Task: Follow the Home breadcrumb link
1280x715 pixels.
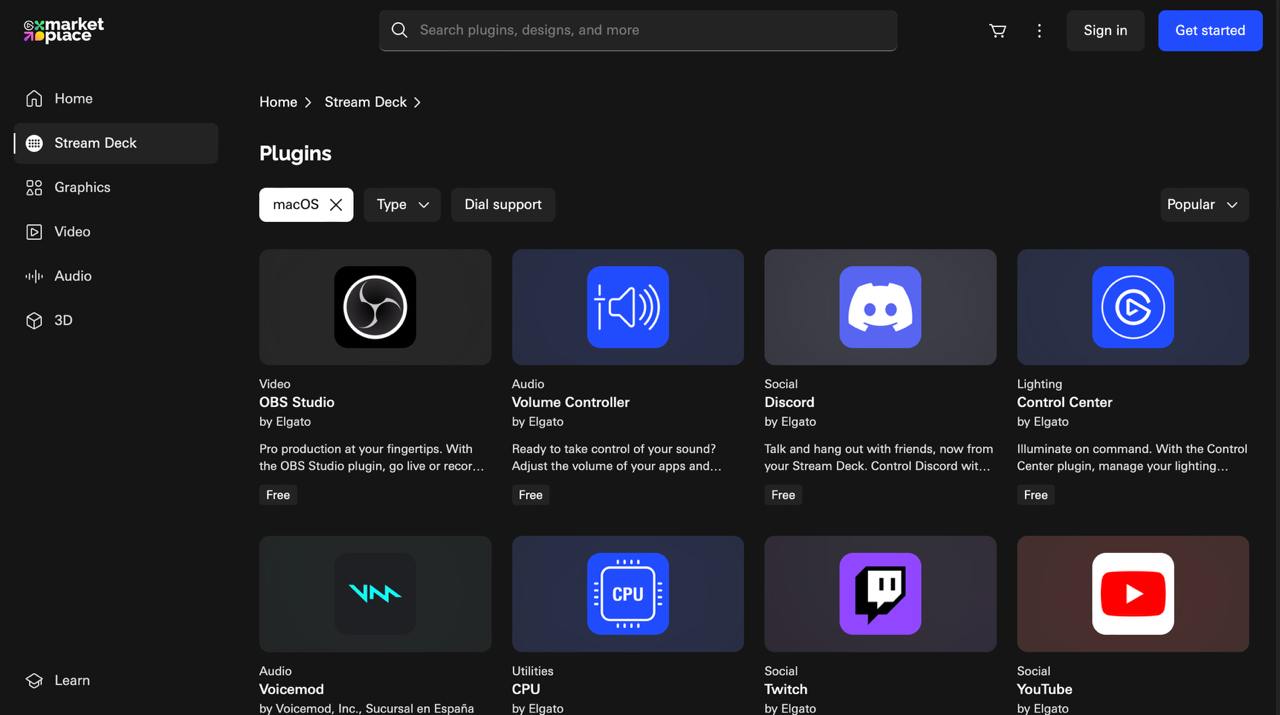Action: [x=278, y=102]
